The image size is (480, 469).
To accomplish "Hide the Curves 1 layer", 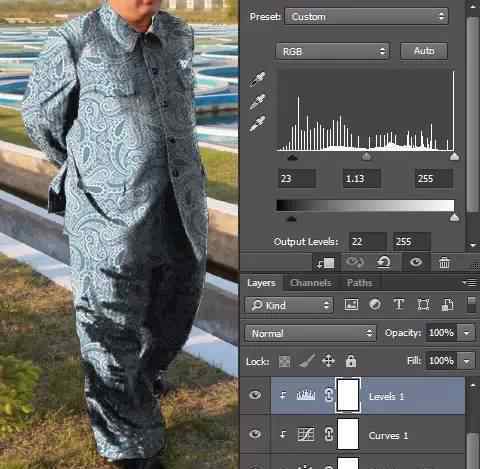I will [x=255, y=434].
